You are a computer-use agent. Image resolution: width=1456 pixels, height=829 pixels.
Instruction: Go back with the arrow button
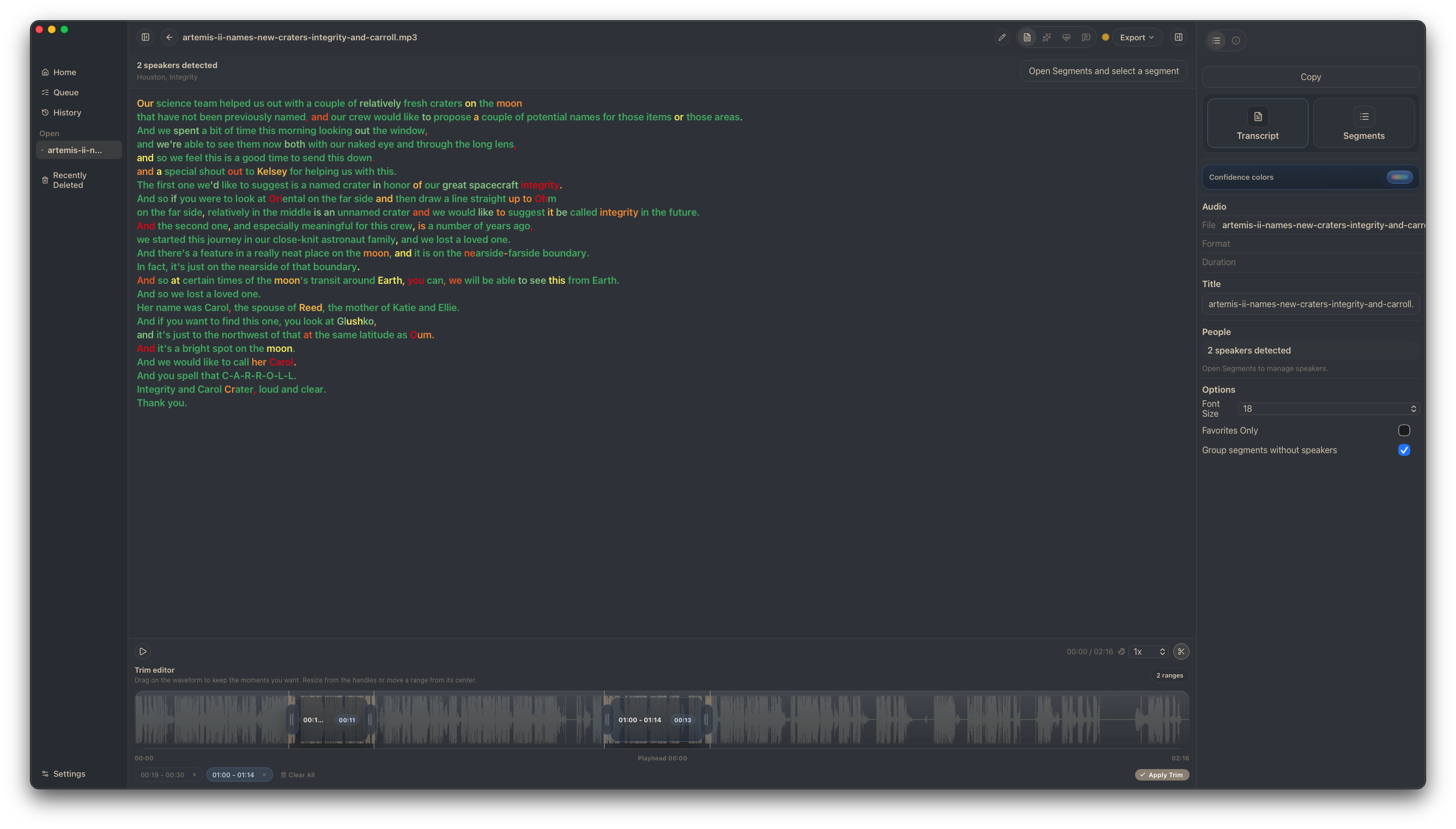coord(169,37)
